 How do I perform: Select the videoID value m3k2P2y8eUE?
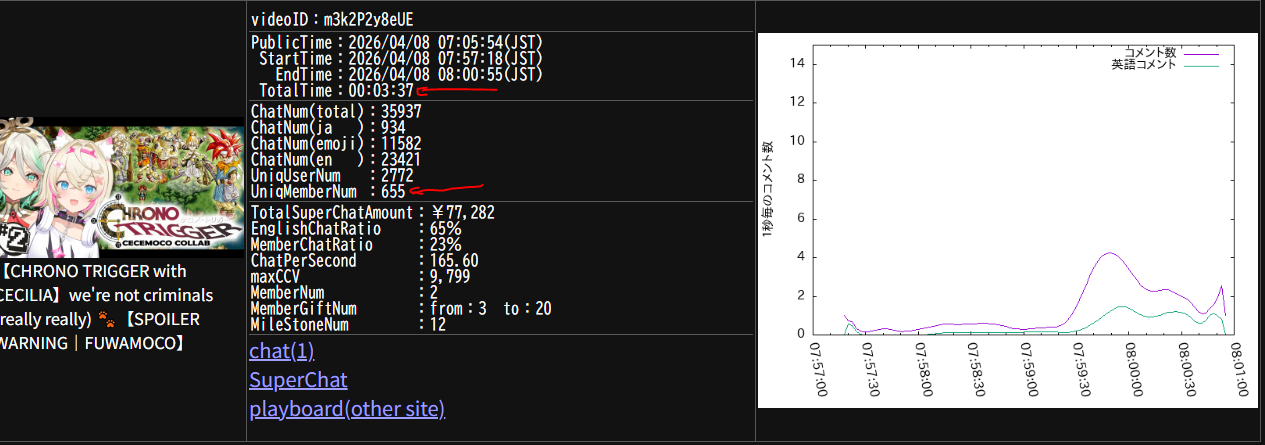pyautogui.click(x=368, y=20)
